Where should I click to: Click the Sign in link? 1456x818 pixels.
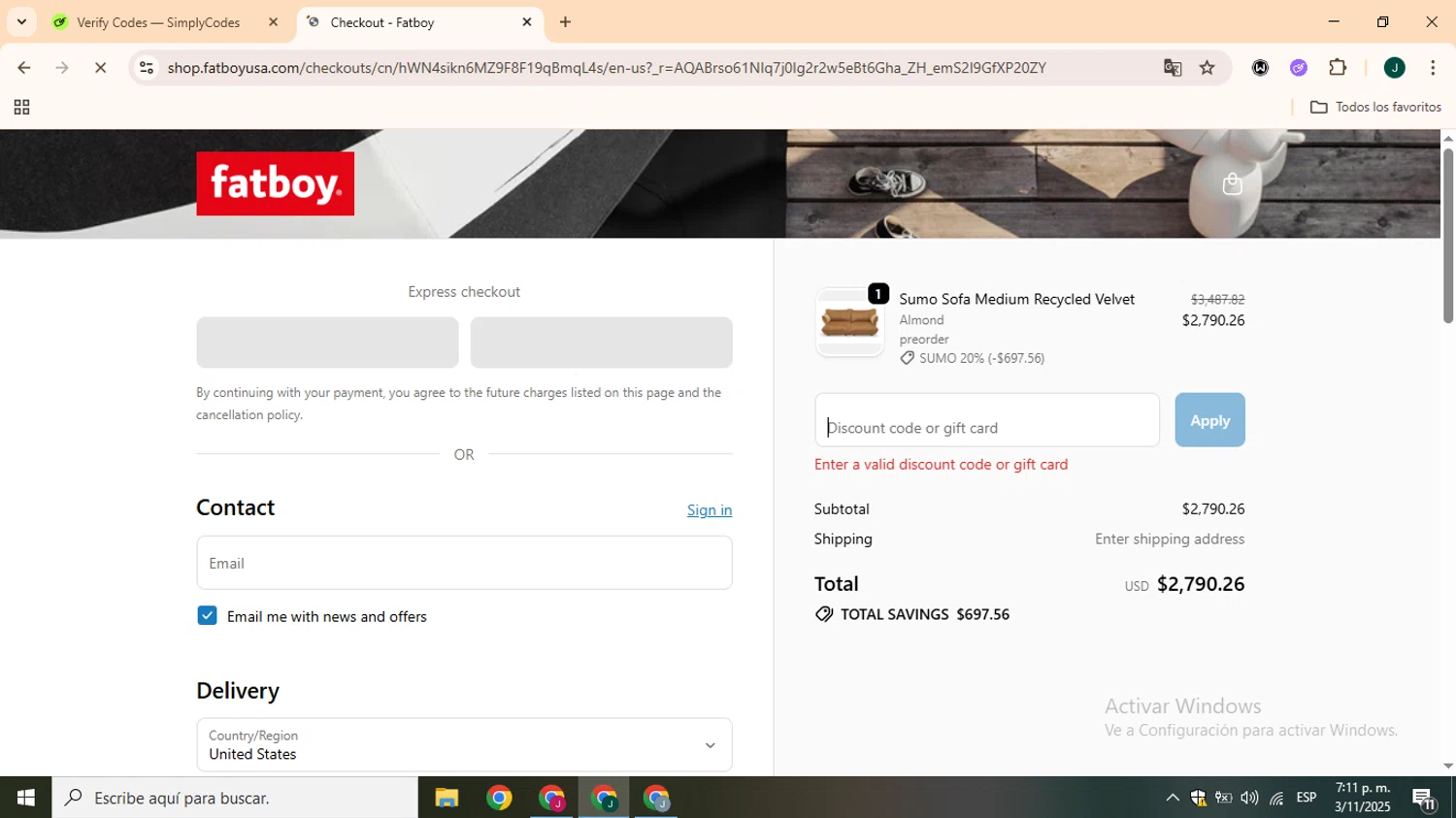pos(710,510)
